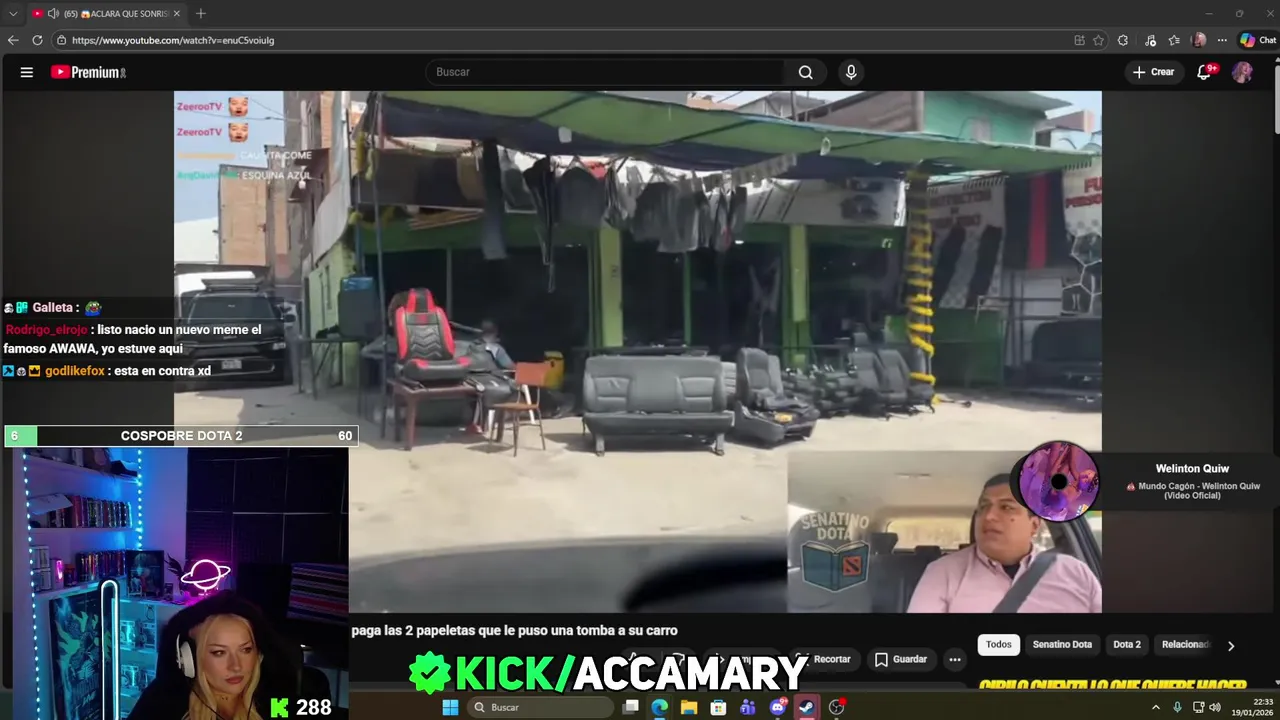Expand the tab actions dropdown

[13, 14]
